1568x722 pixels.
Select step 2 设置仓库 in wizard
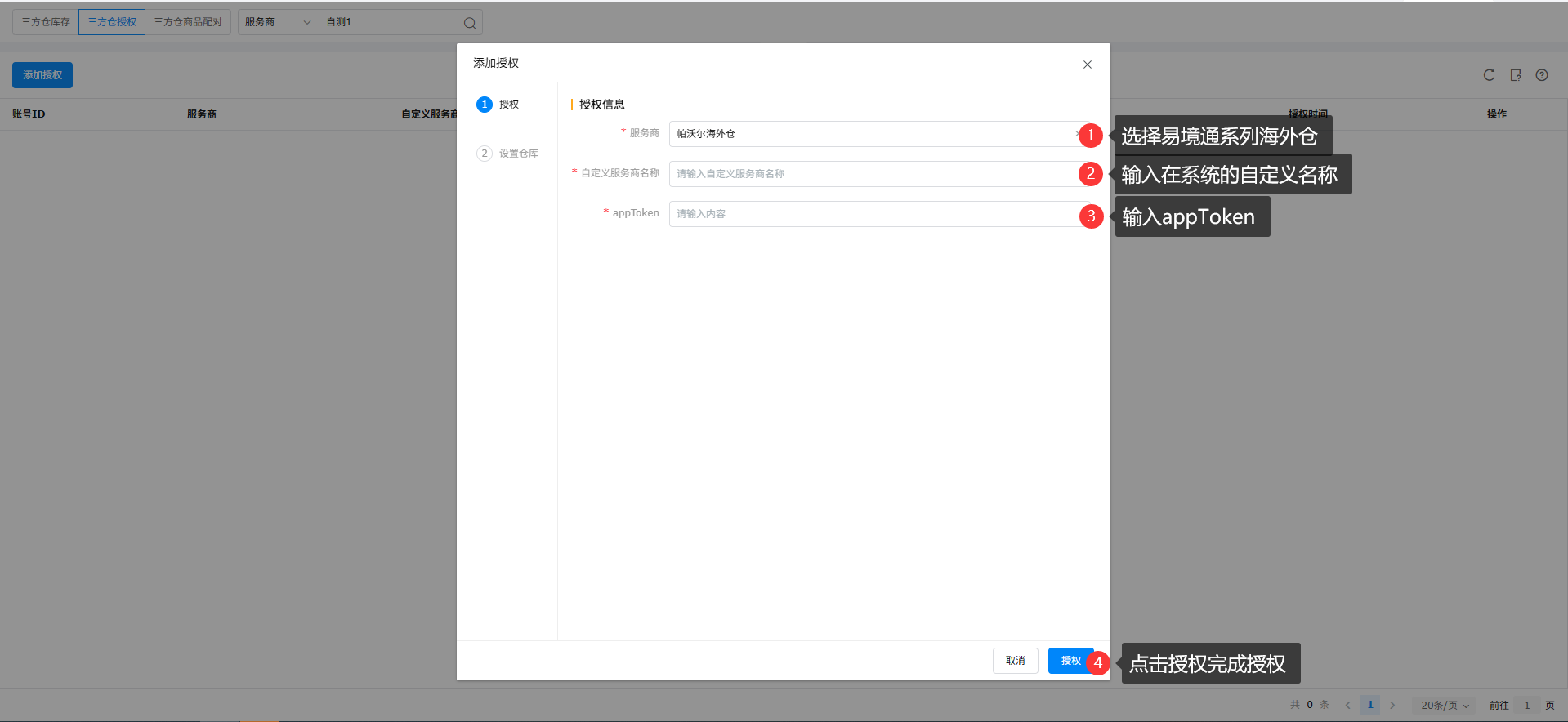pyautogui.click(x=507, y=154)
